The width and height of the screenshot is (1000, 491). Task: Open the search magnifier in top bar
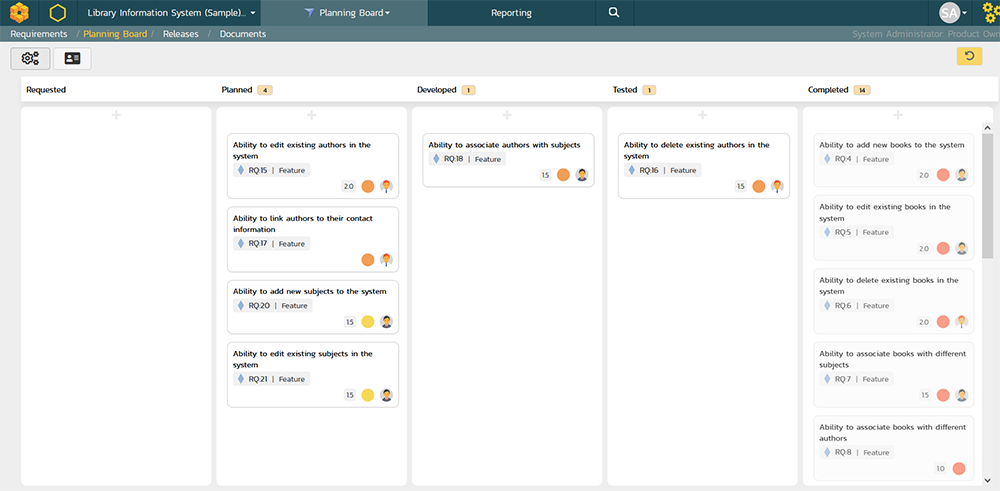(614, 13)
